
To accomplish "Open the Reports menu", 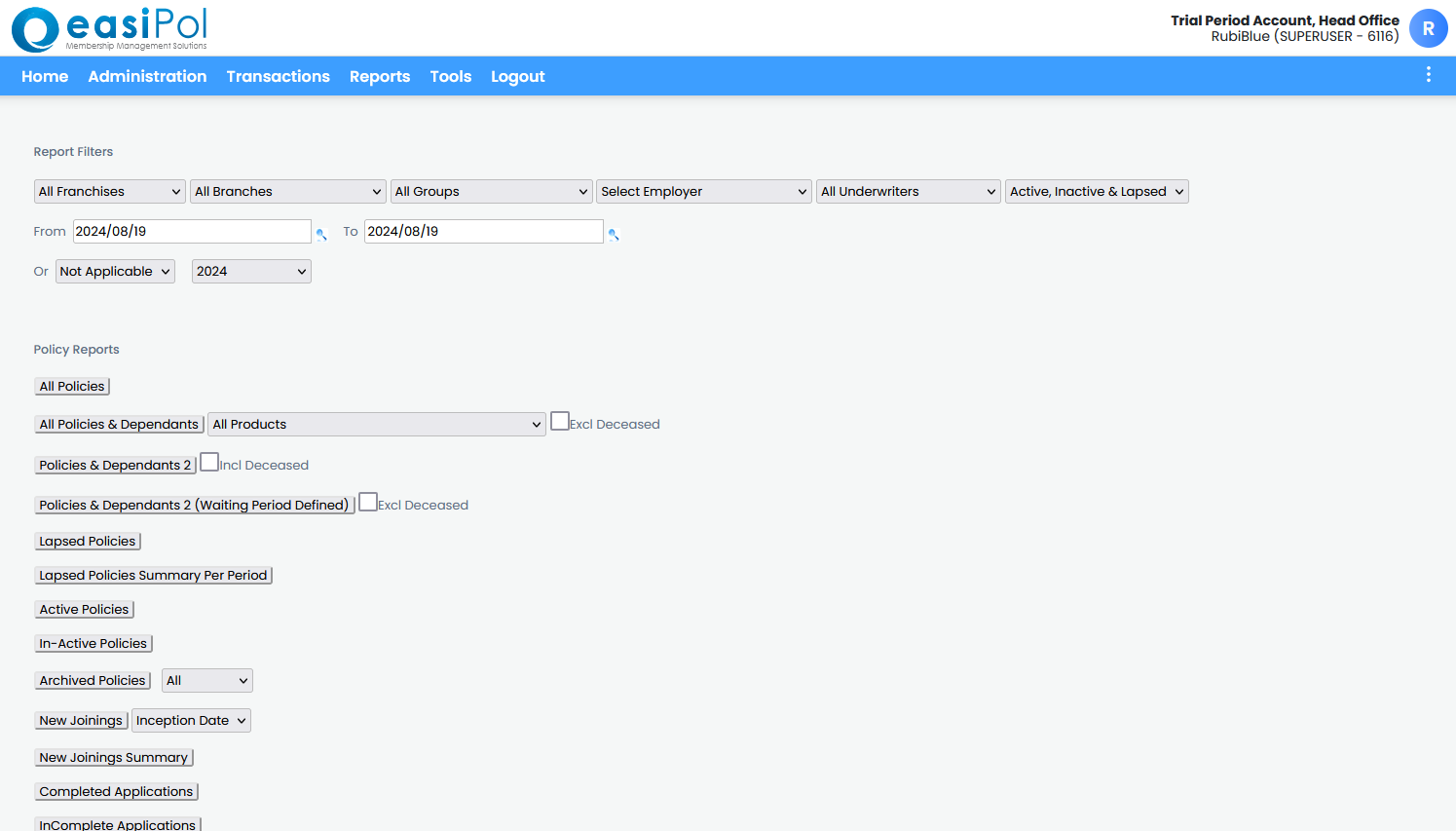I will coord(380,76).
